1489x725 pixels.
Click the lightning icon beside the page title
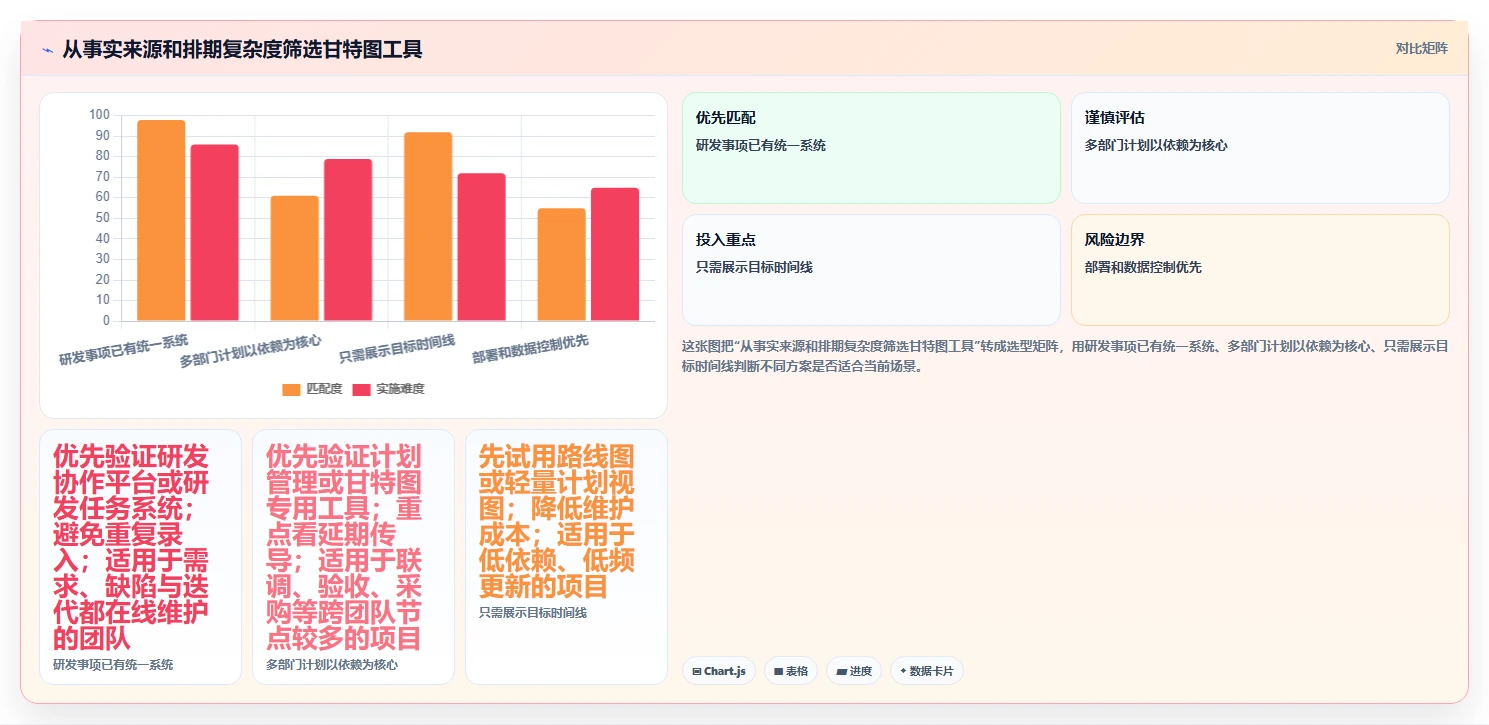48,49
